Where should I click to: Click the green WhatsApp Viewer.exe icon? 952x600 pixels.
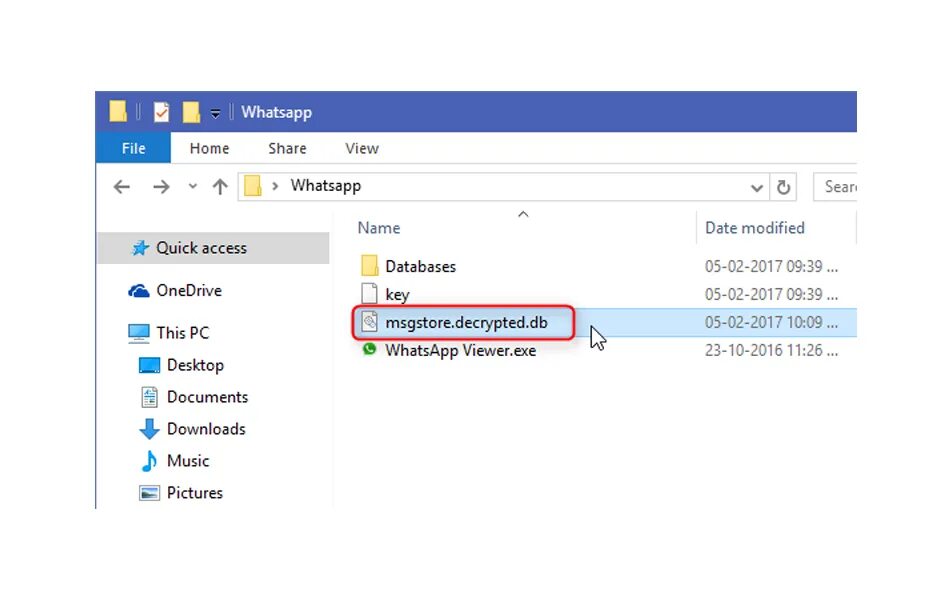tap(369, 349)
